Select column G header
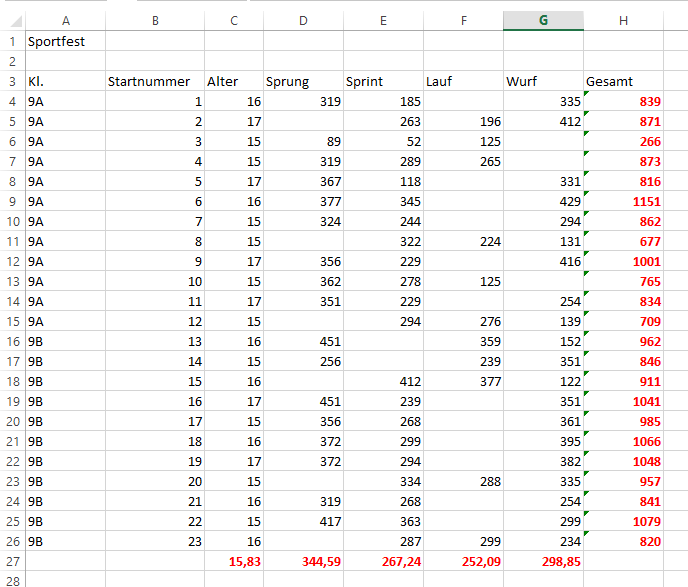The image size is (688, 587). (543, 20)
